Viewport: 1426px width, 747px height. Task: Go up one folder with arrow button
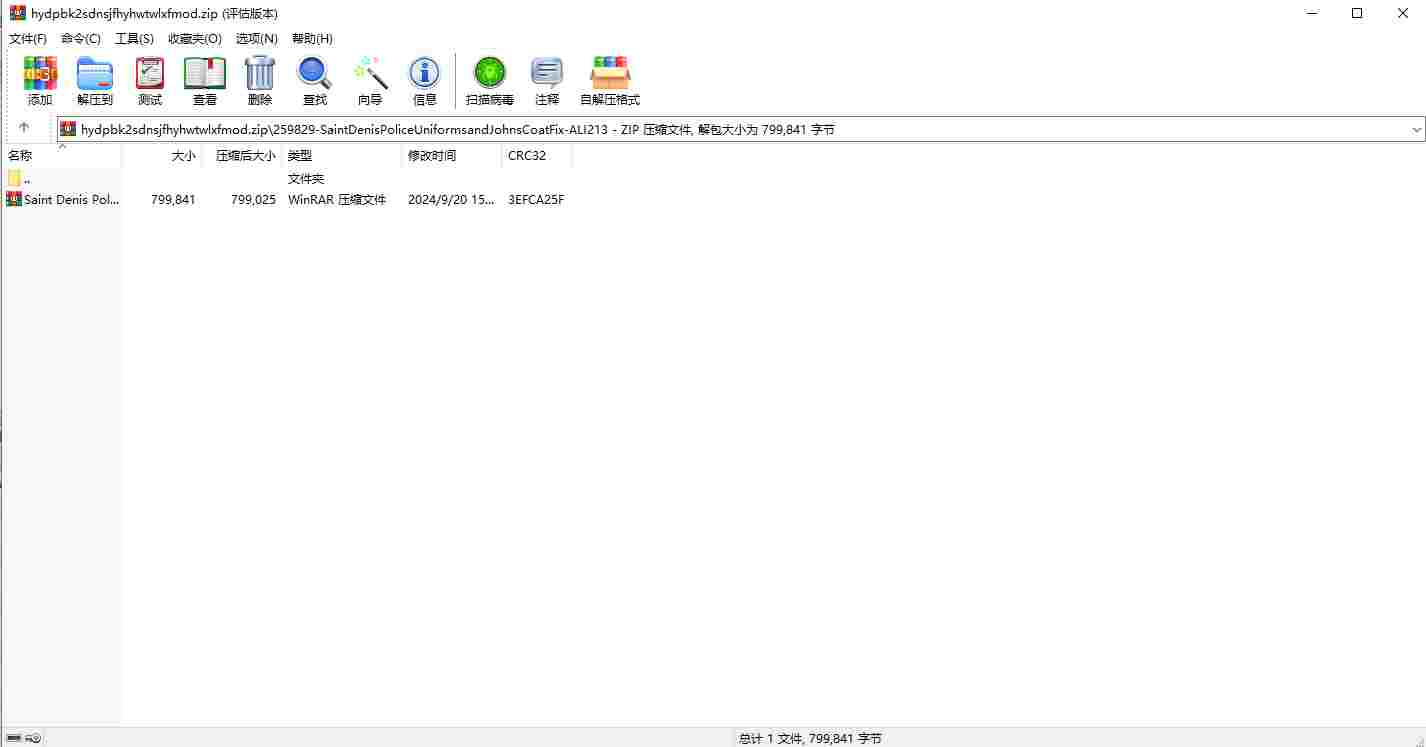coord(24,128)
